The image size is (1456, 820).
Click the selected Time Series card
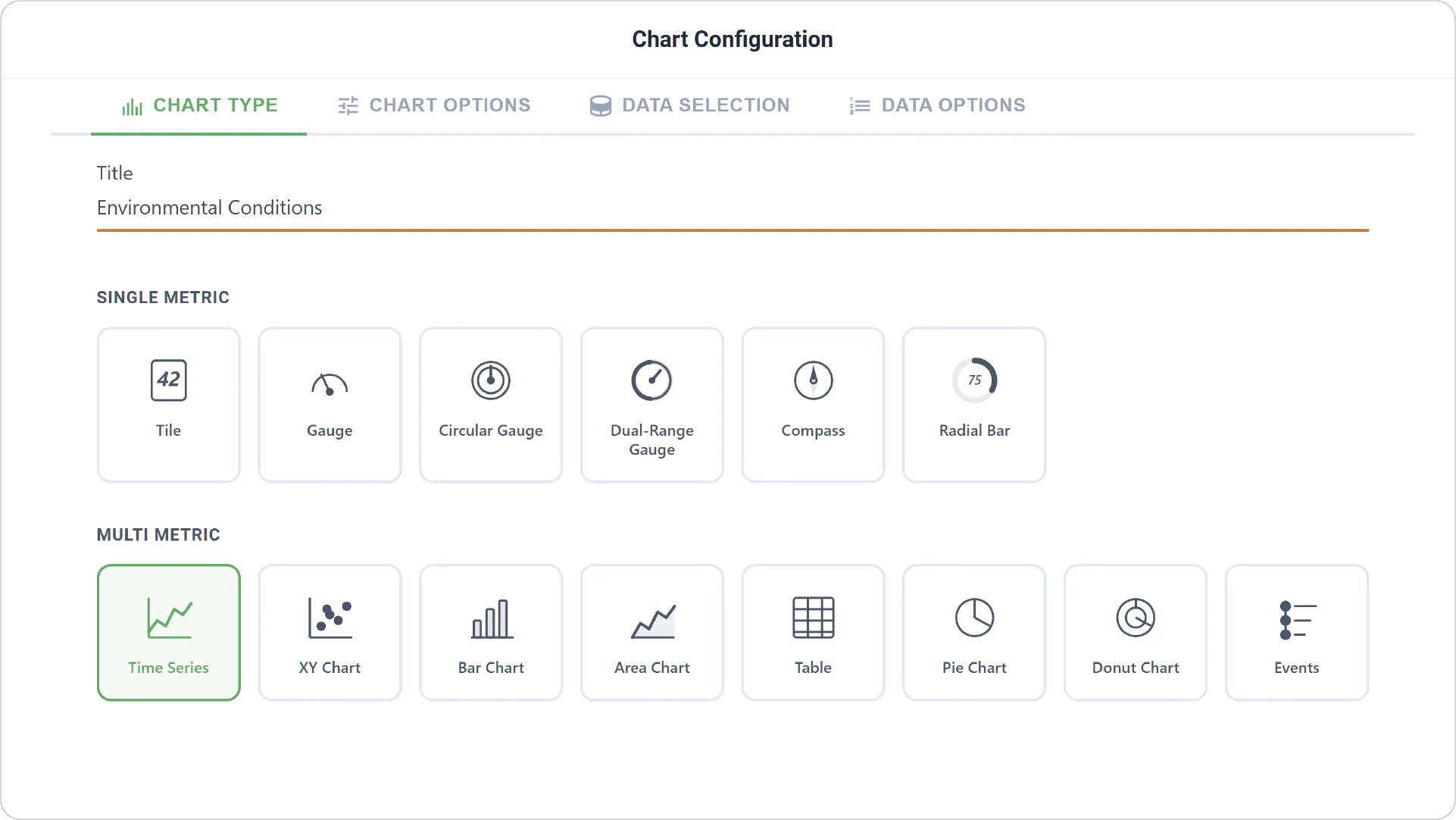[168, 632]
